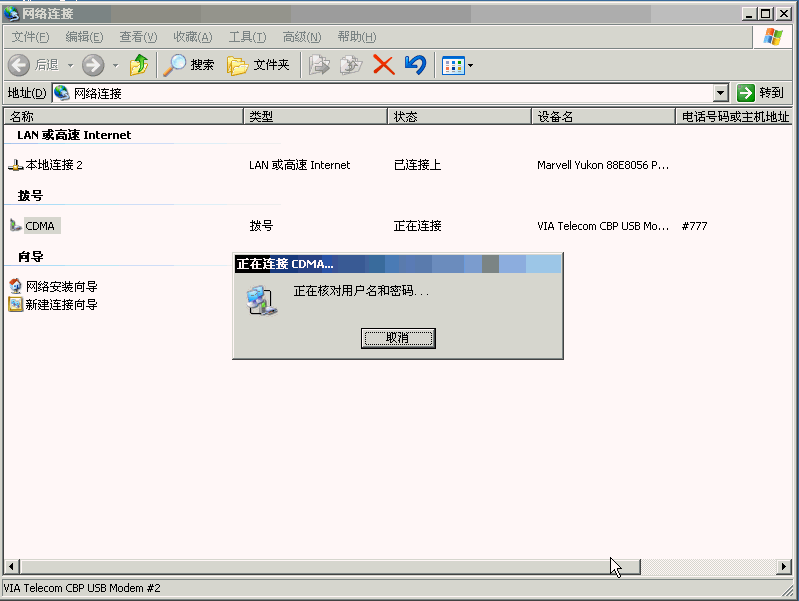Click the horizontal scrollbar thumb
This screenshot has height=601, width=799.
[330, 566]
